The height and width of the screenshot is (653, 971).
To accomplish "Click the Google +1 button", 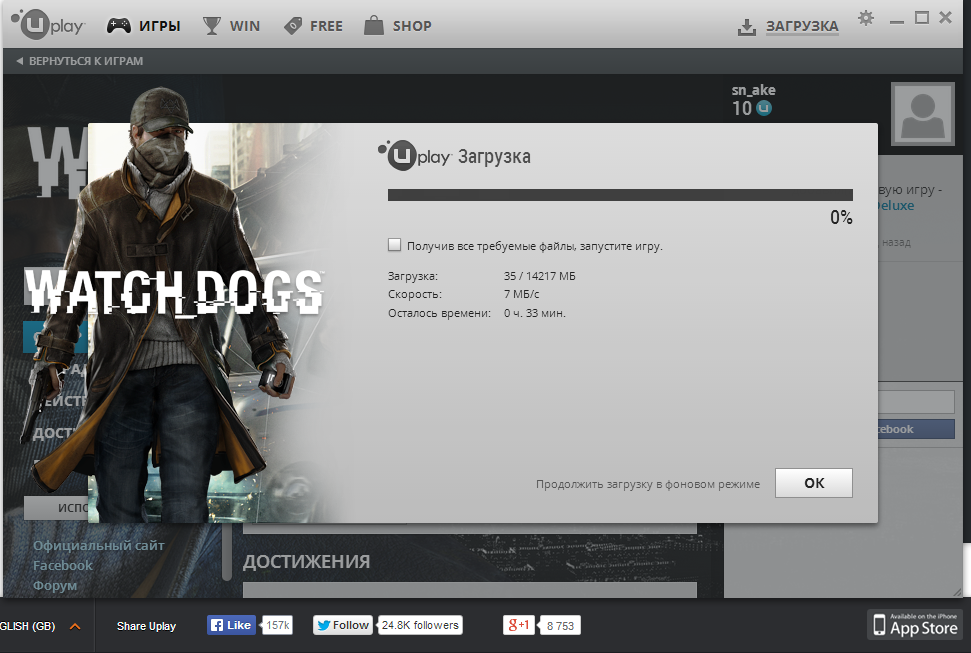I will [x=519, y=625].
